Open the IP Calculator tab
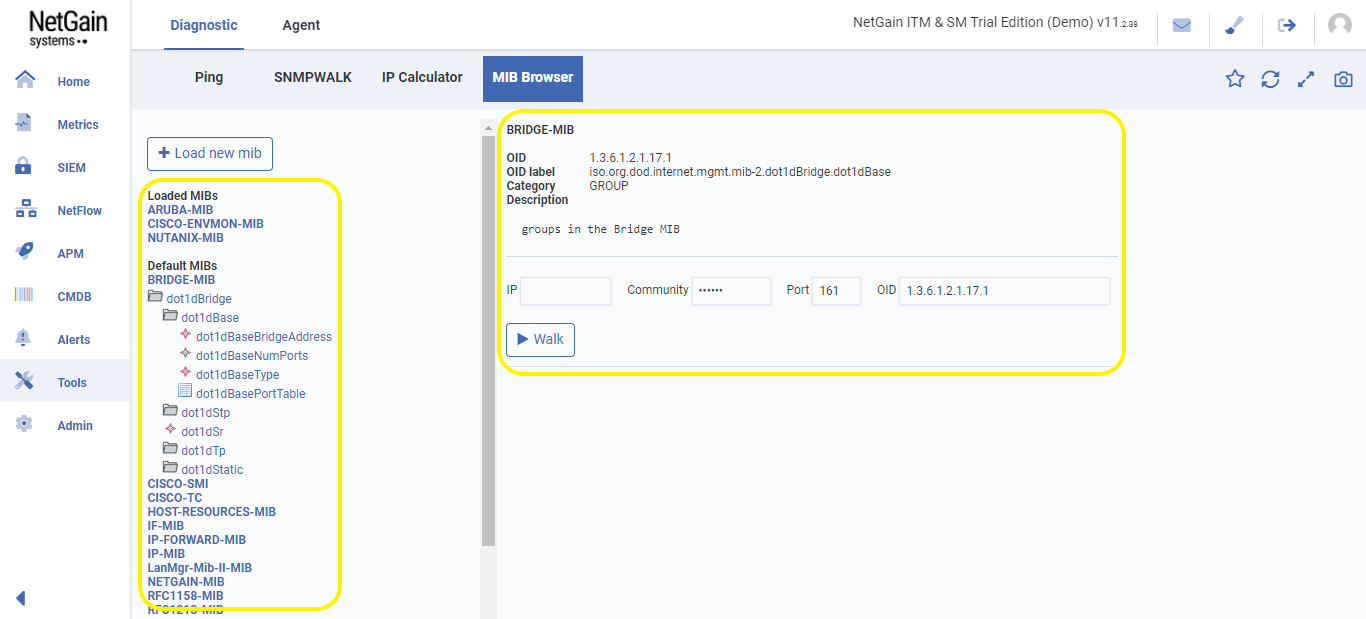 422,77
